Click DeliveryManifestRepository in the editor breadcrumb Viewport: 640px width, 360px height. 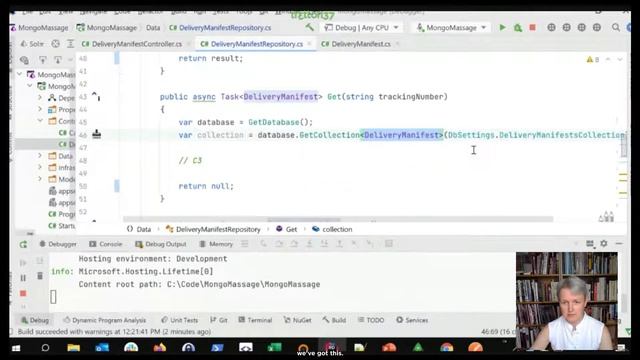click(213, 229)
